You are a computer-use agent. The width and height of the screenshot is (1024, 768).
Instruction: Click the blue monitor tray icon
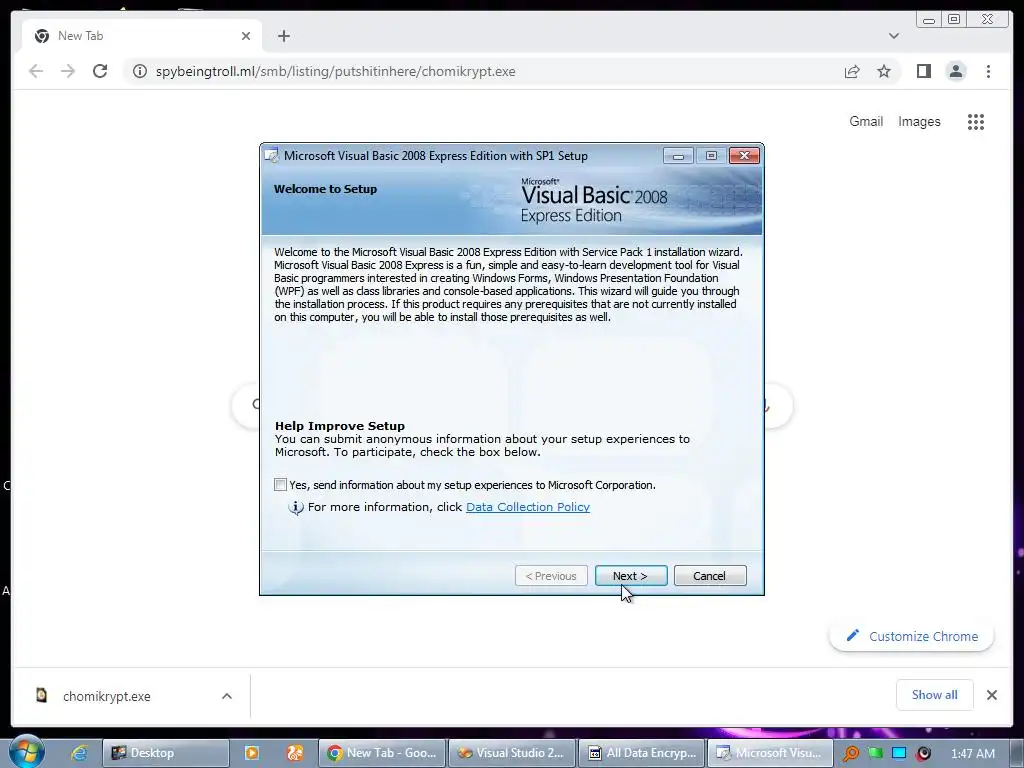899,753
